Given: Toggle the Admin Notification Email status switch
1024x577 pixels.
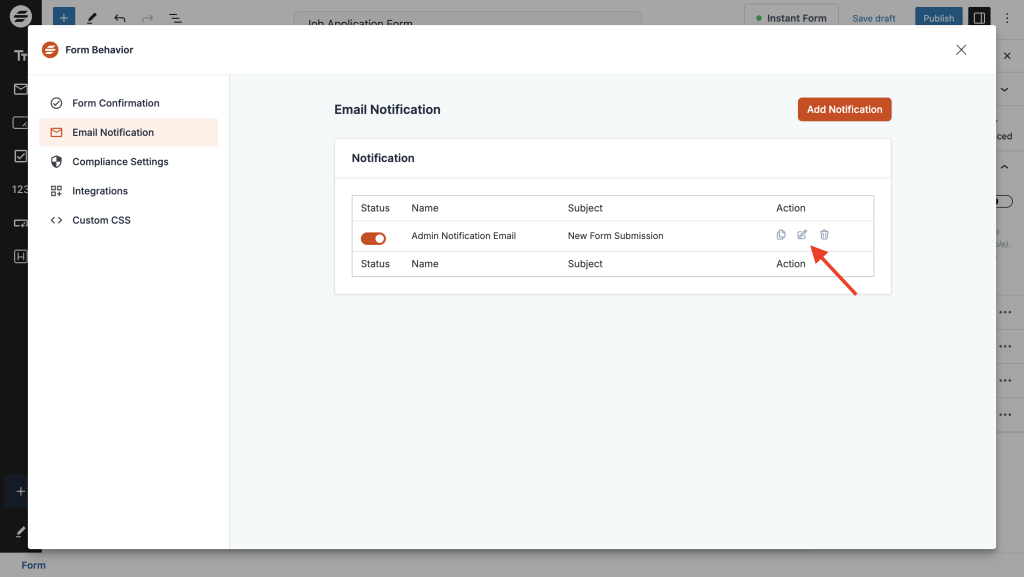Looking at the screenshot, I should coord(373,238).
